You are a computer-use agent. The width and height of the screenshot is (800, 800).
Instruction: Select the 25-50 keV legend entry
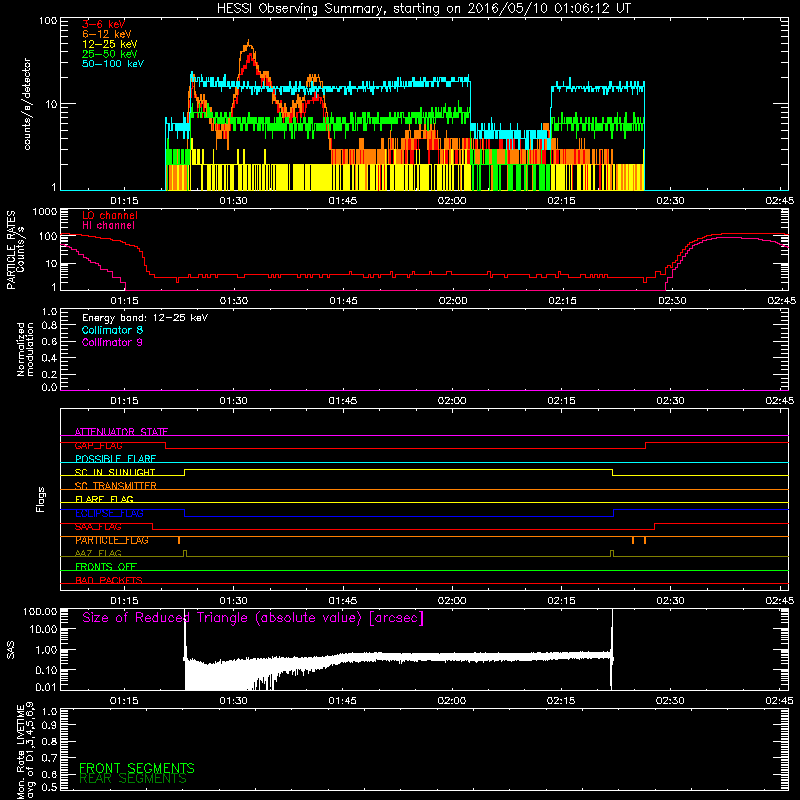pyautogui.click(x=109, y=54)
